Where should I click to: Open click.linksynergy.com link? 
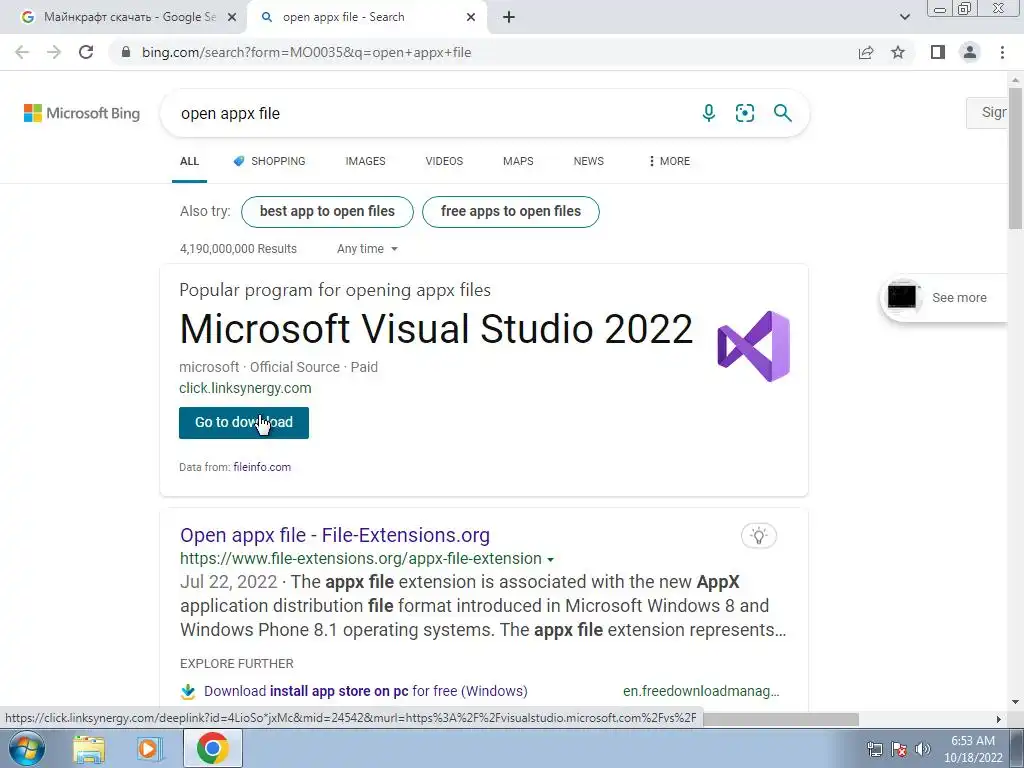[245, 388]
